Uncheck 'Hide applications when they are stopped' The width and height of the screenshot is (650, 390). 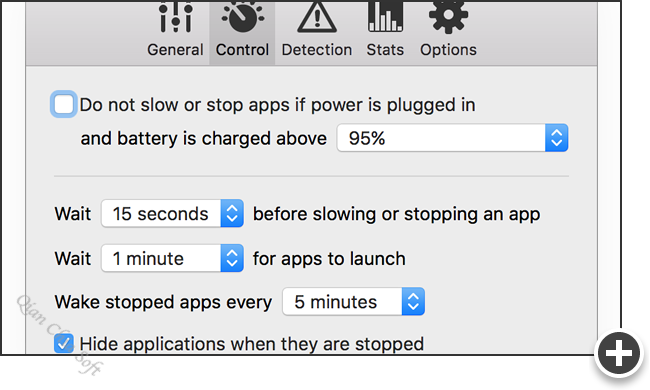tap(64, 344)
